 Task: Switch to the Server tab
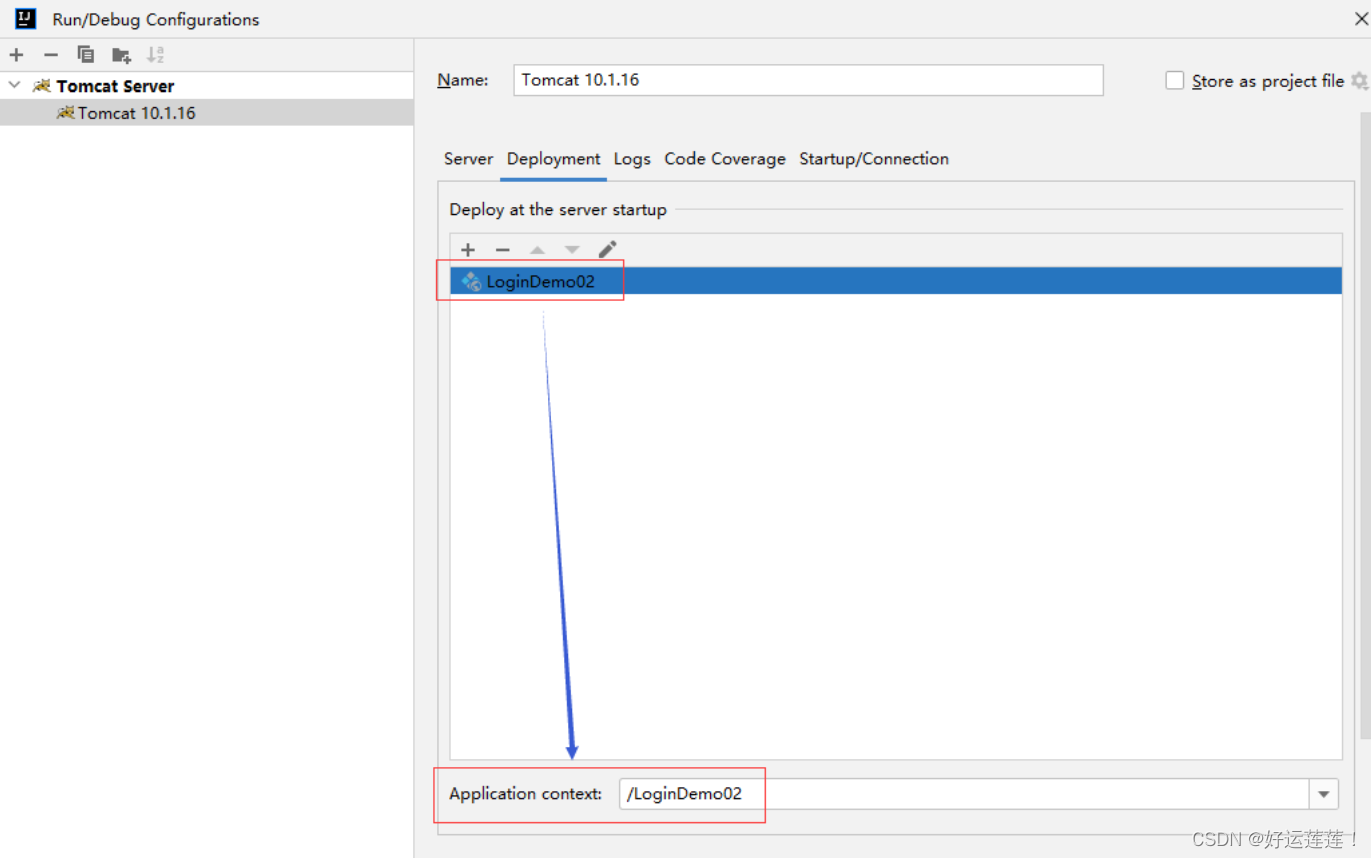point(469,159)
